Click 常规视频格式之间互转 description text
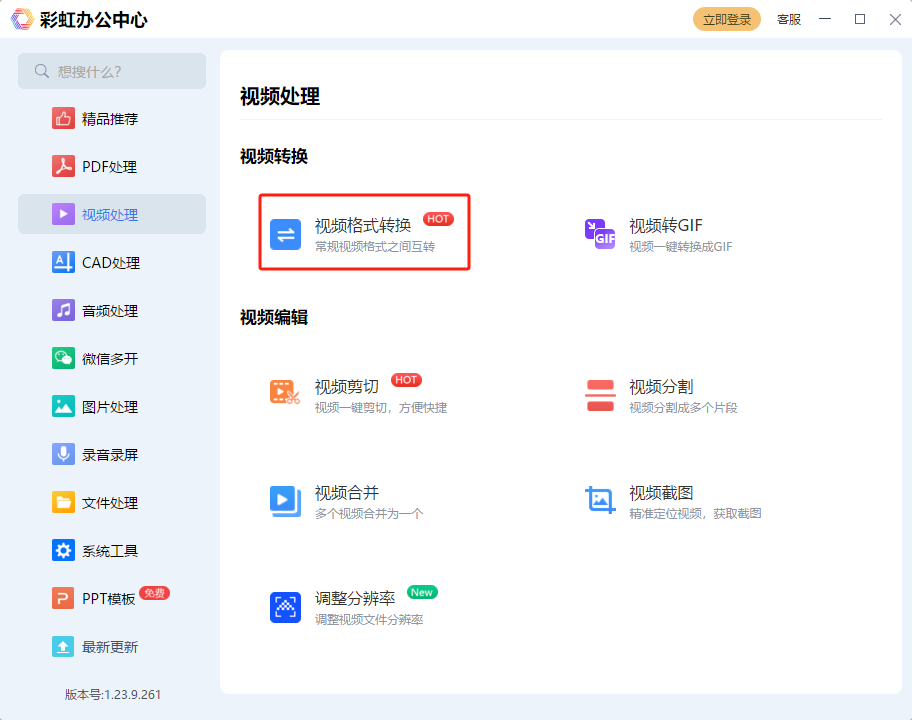Screen dimensions: 912x720 375,247
